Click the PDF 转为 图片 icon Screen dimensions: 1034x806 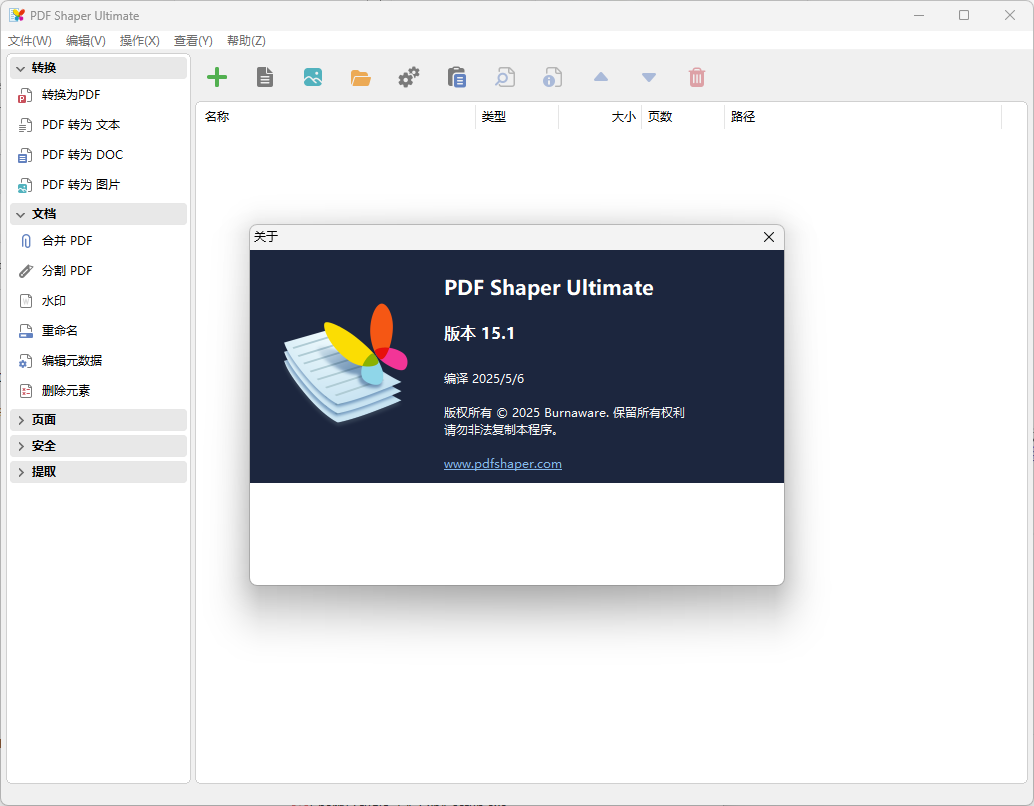tap(25, 185)
